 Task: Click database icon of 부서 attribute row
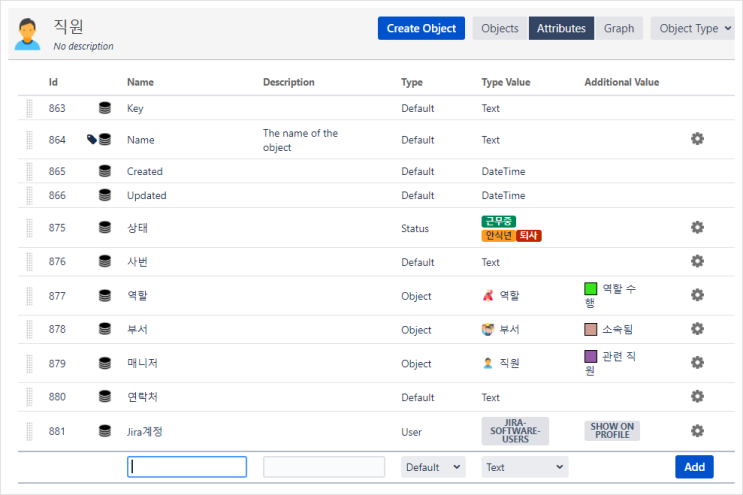tap(105, 329)
